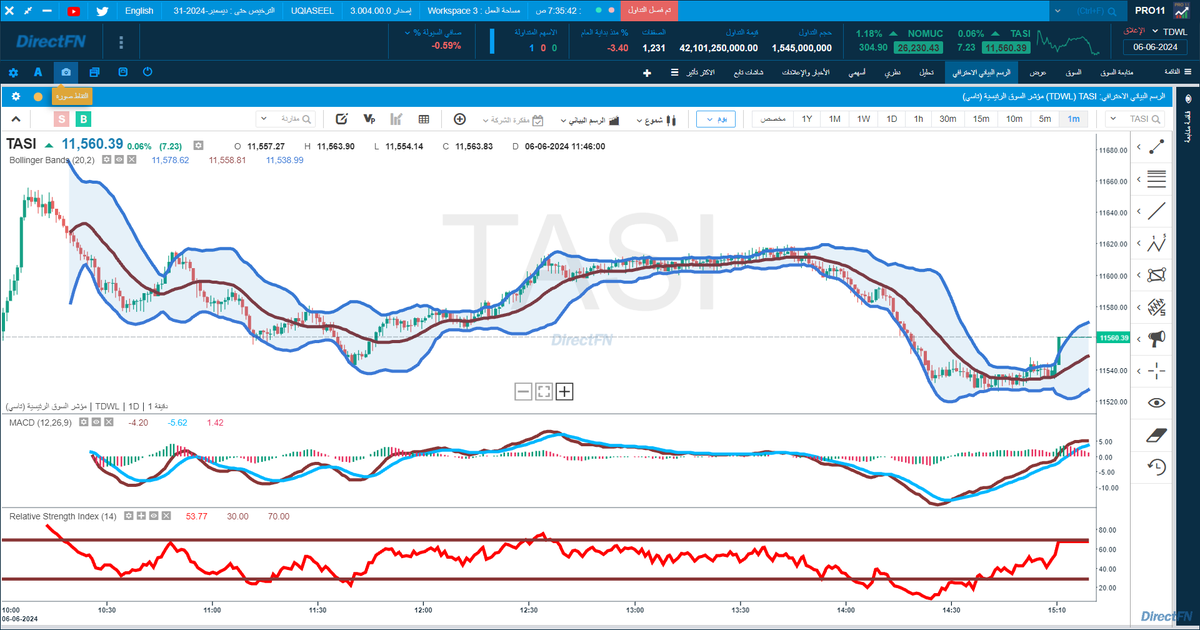Select the megaphone annotation tool
Screen dimensions: 1200x630
tap(1157, 339)
